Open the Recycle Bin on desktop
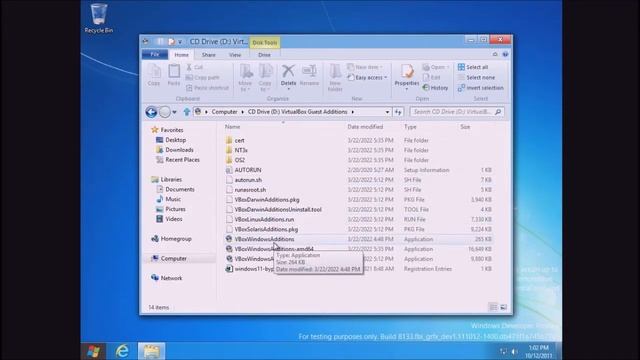The image size is (640, 360). 99,18
